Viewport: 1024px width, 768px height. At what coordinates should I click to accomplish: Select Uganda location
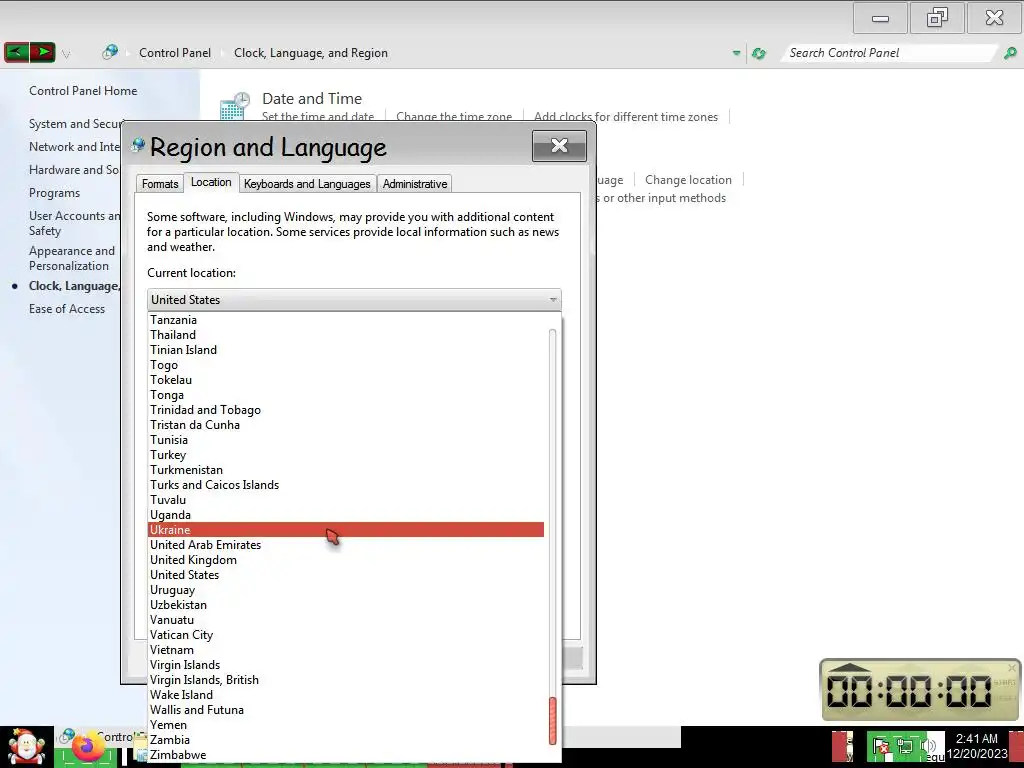[346, 515]
